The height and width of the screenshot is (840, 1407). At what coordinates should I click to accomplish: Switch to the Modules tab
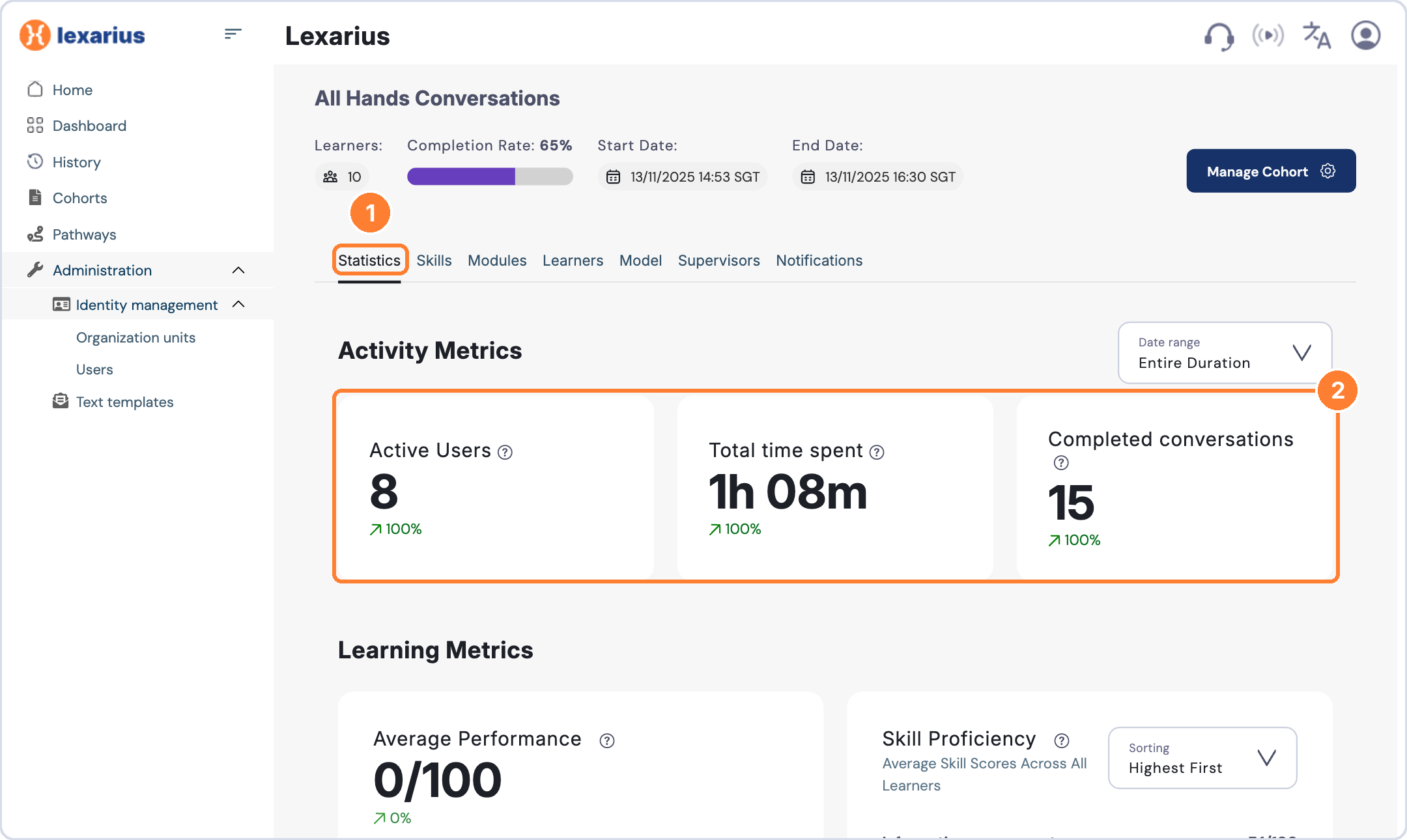[497, 260]
